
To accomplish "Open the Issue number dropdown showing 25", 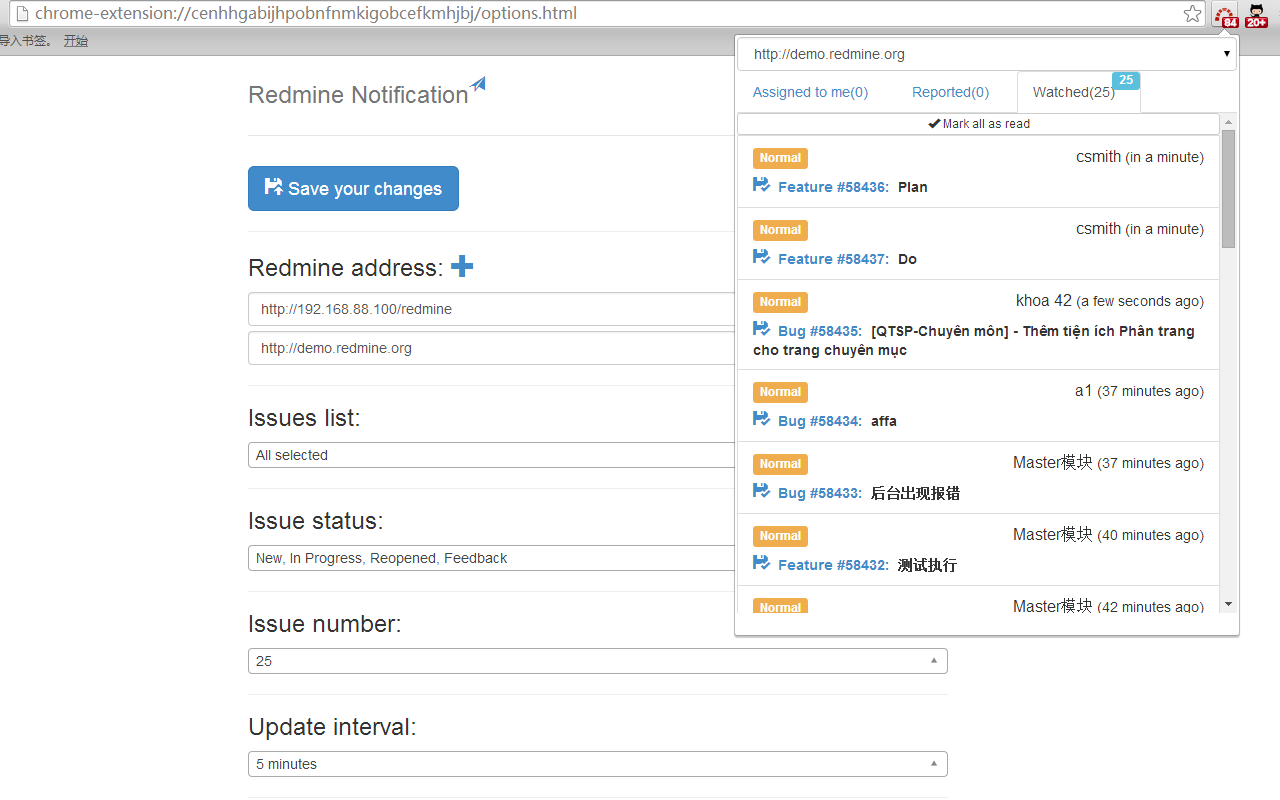I will click(598, 661).
